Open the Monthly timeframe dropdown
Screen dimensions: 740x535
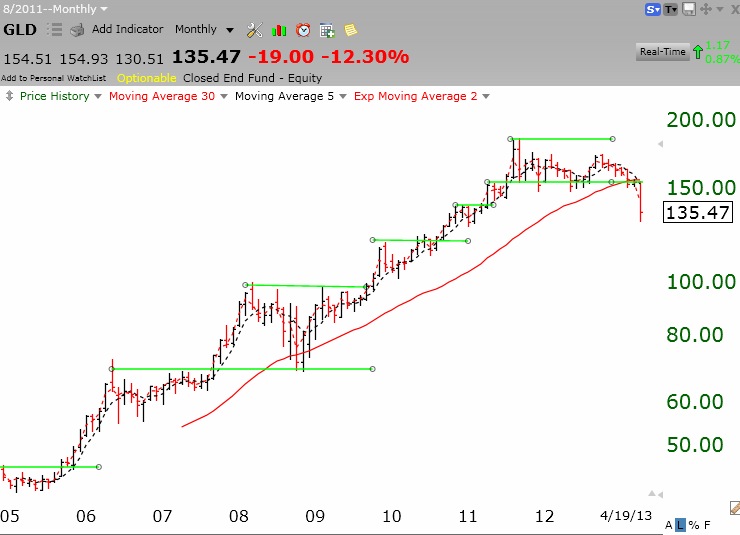(x=204, y=30)
